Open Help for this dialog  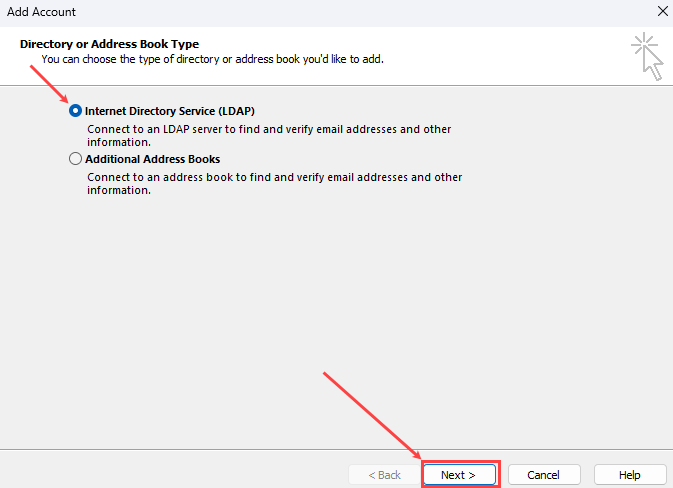click(629, 474)
